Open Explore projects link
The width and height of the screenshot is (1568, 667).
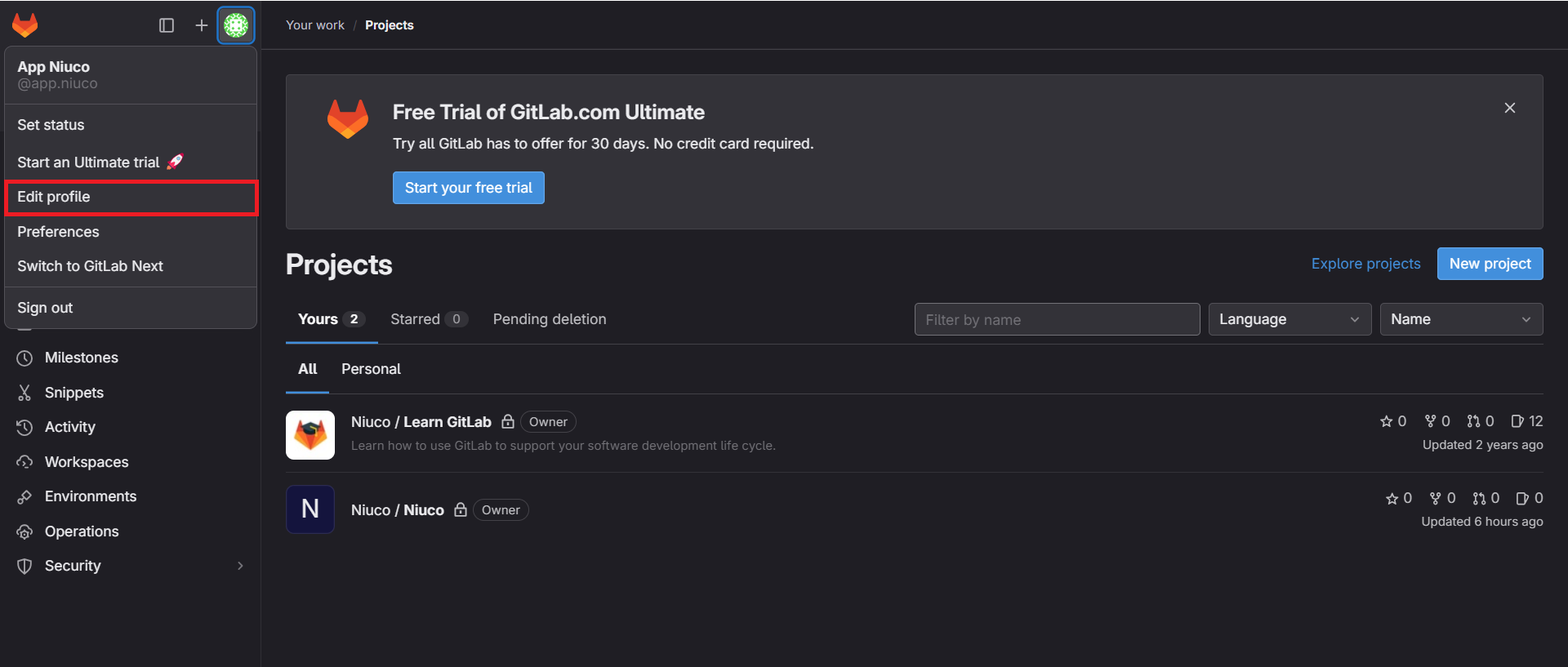(x=1365, y=264)
